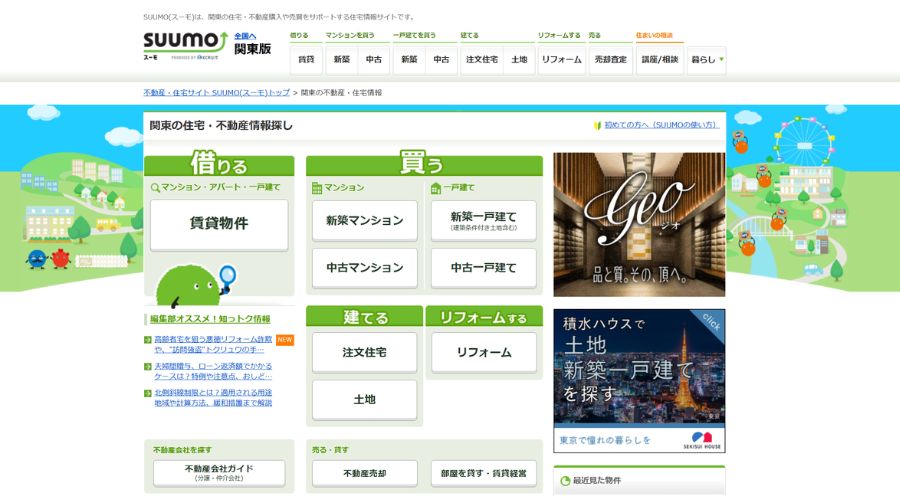Select 新築 under マンションを買う in the navigation
This screenshot has width=900, height=500.
(x=342, y=60)
